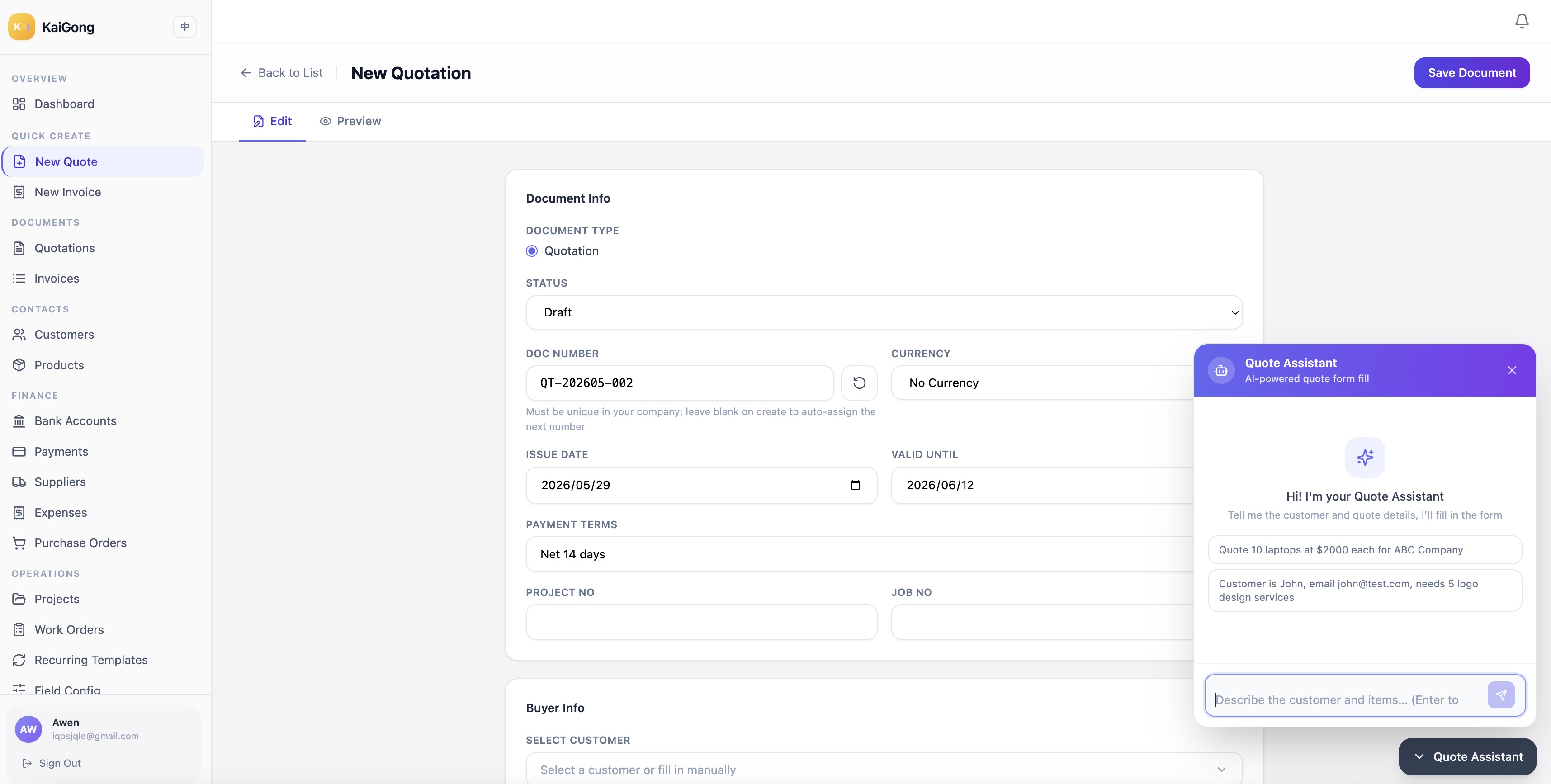
Task: Click the 'iqosjqle@gmail.com' email text
Action: [x=95, y=736]
